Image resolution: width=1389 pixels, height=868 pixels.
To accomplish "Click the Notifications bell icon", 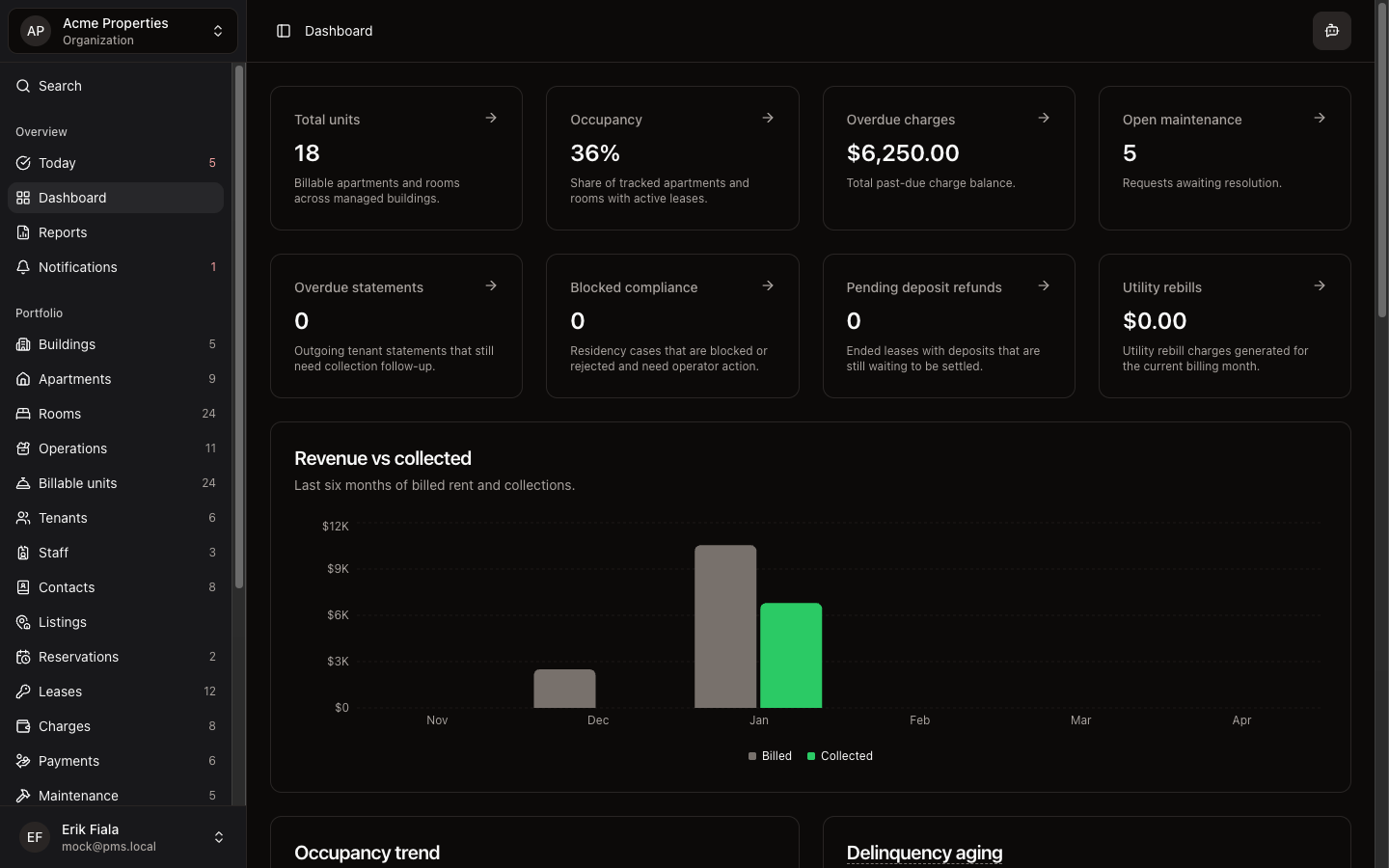I will pyautogui.click(x=22, y=267).
